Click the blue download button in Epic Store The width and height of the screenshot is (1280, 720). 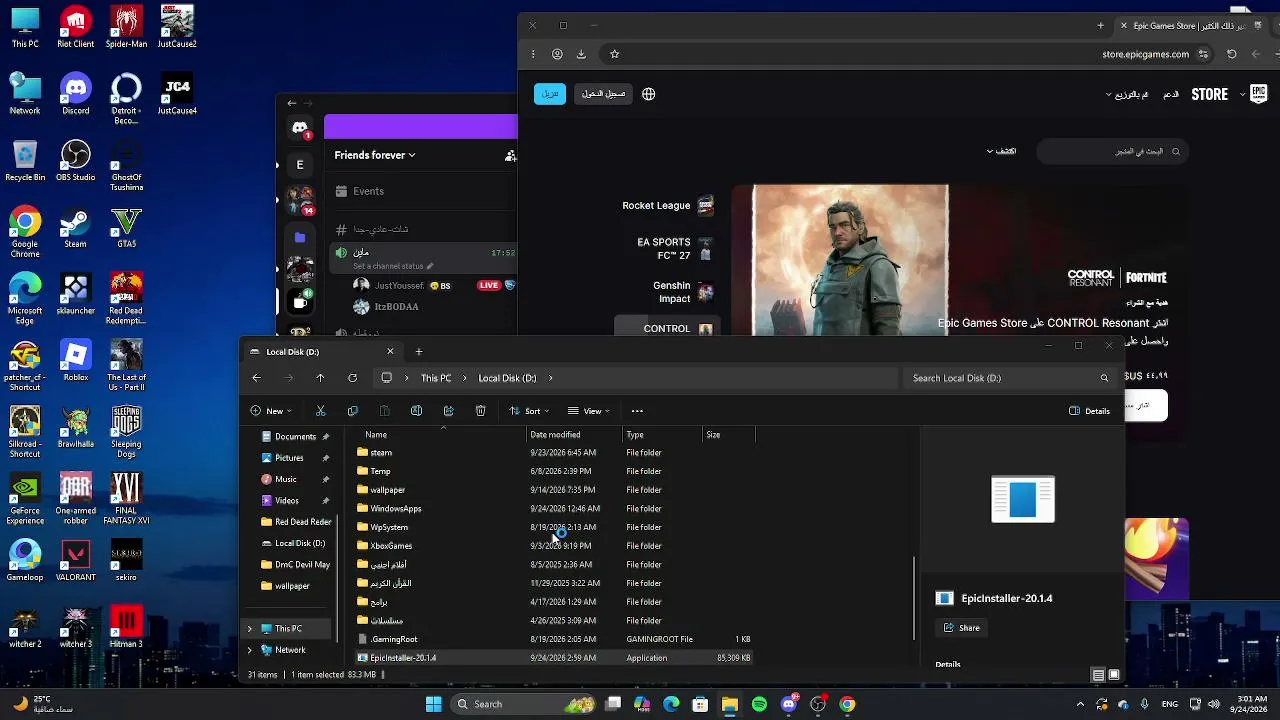(550, 94)
